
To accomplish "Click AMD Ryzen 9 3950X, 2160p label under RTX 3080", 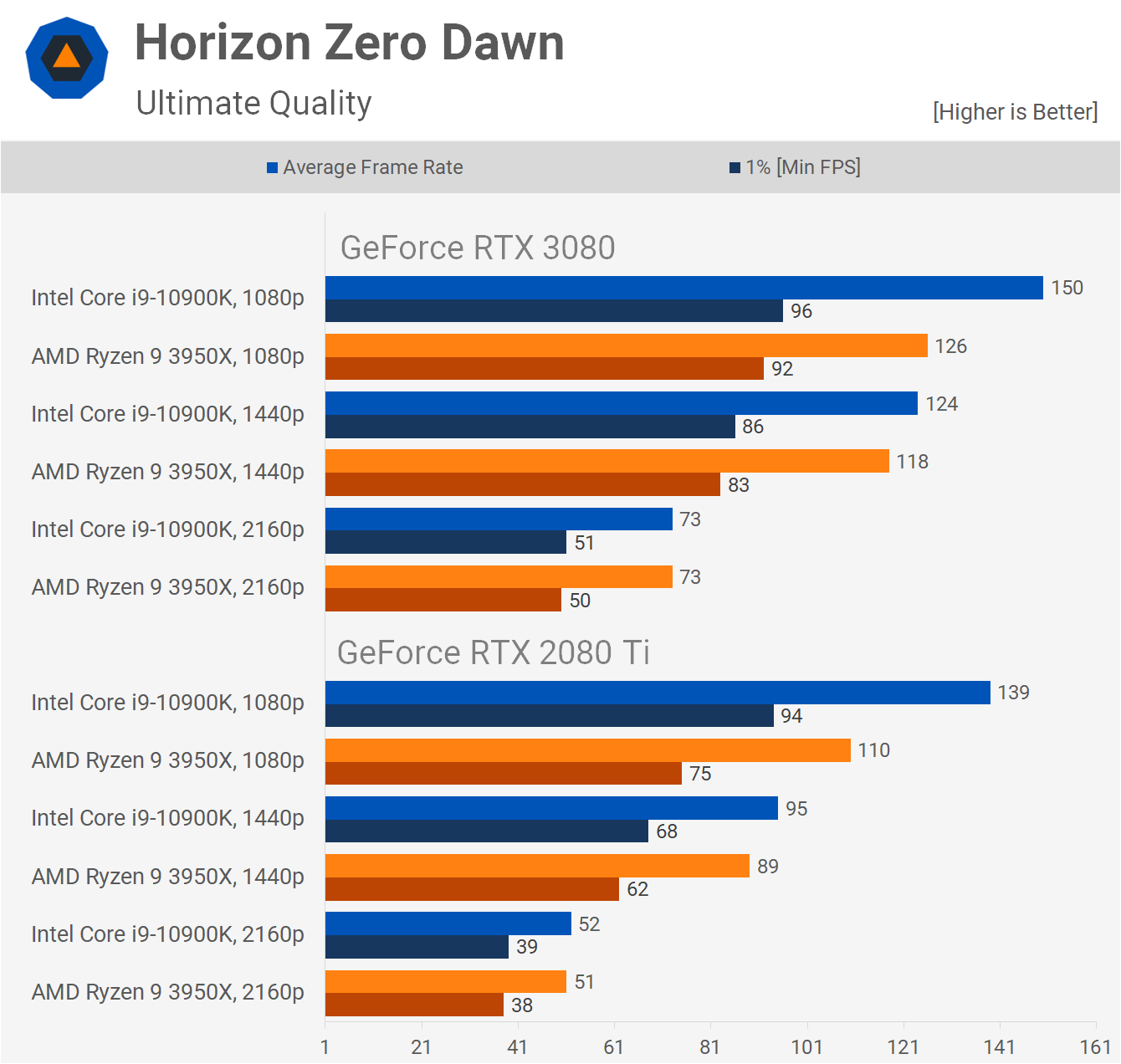I will point(168,587).
